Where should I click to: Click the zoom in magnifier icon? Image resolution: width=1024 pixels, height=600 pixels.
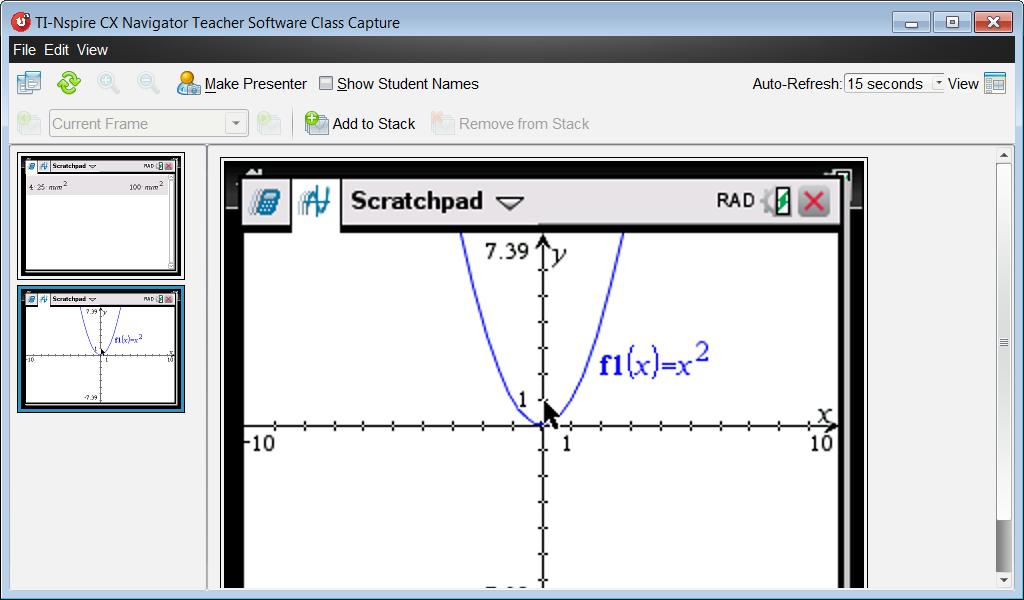click(108, 83)
